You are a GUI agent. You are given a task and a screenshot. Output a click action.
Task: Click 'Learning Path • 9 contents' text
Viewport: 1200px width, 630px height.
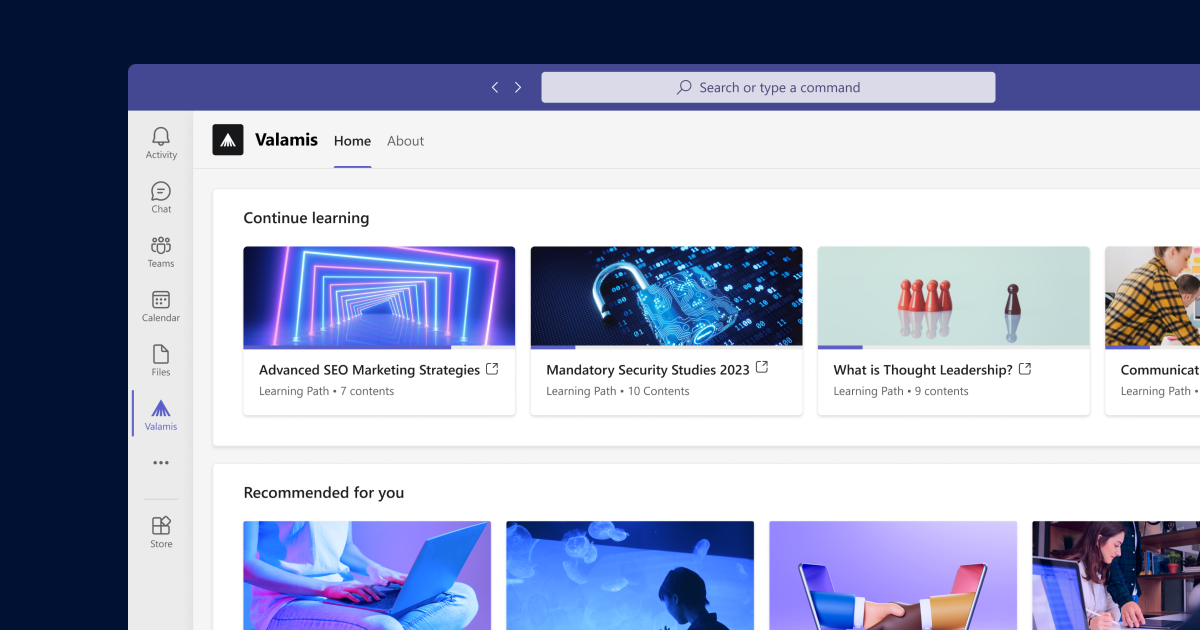pyautogui.click(x=901, y=391)
